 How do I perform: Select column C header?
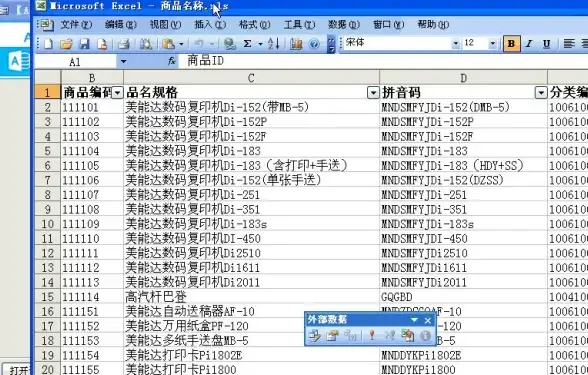(x=251, y=78)
